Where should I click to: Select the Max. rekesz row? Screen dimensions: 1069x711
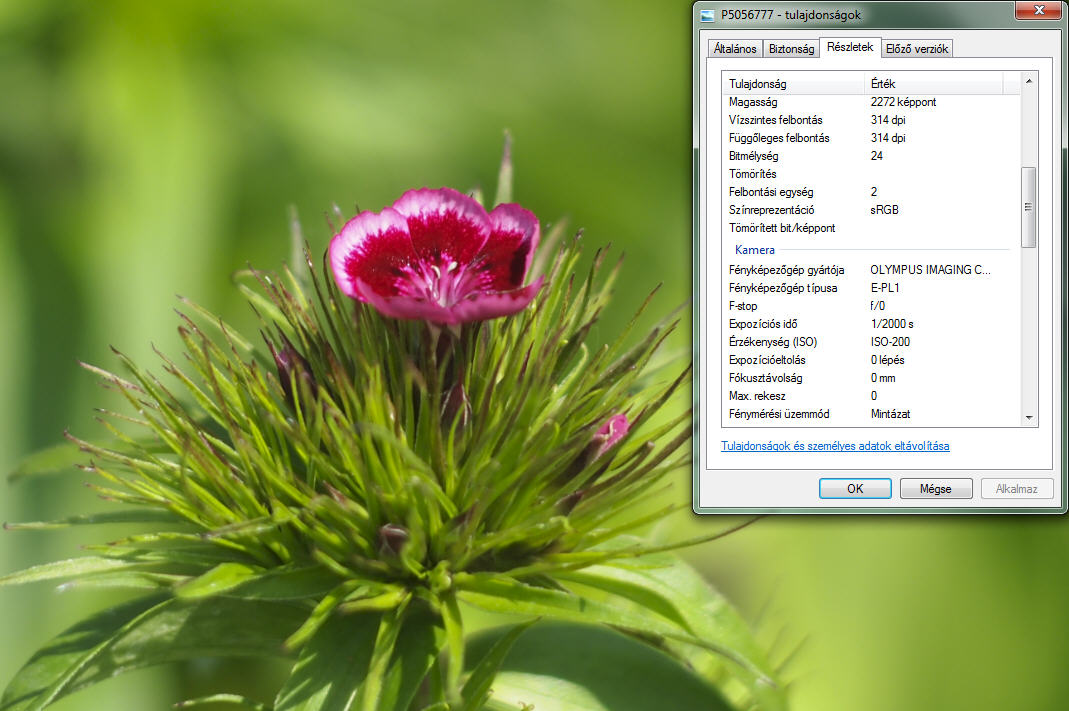pos(872,396)
